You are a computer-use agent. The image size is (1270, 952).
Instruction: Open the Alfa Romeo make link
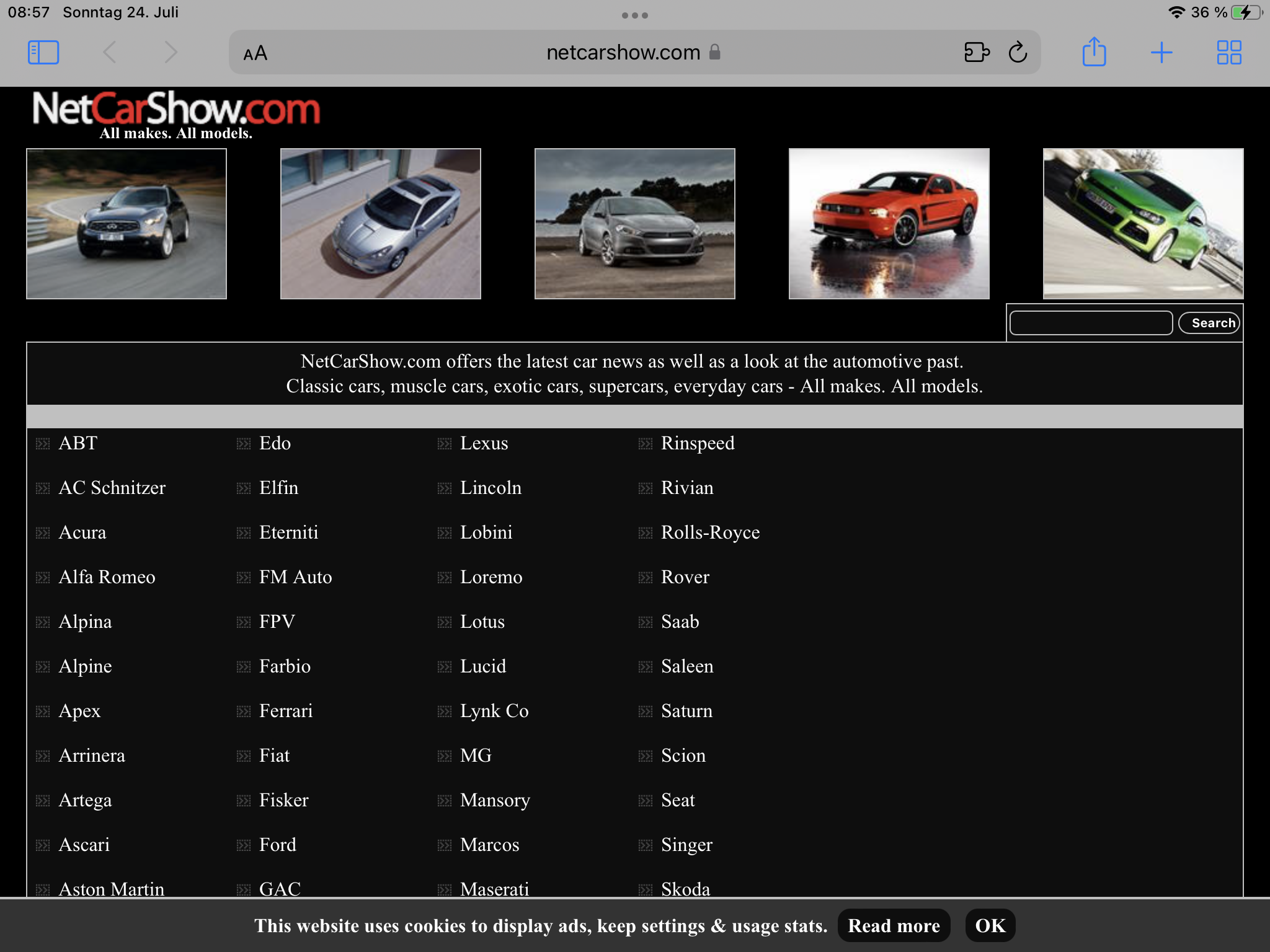[107, 577]
